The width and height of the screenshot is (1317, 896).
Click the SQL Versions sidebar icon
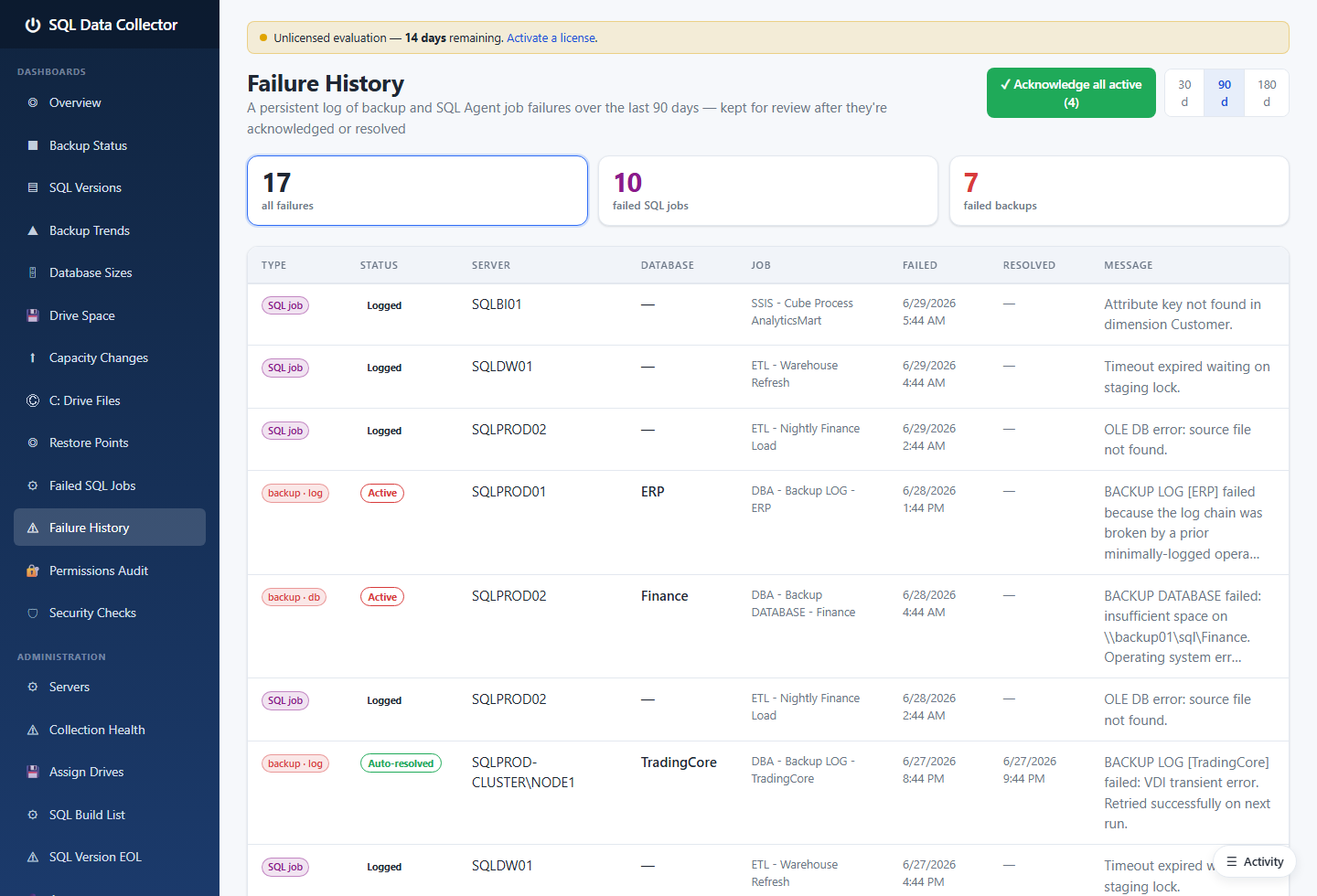click(33, 187)
